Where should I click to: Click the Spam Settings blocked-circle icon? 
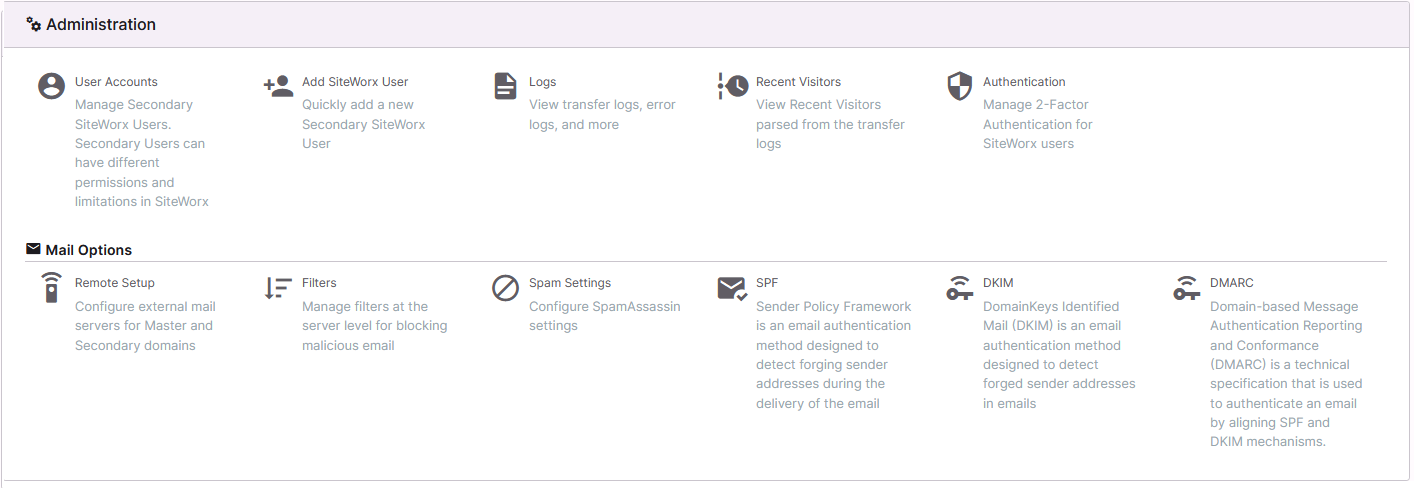coord(506,288)
